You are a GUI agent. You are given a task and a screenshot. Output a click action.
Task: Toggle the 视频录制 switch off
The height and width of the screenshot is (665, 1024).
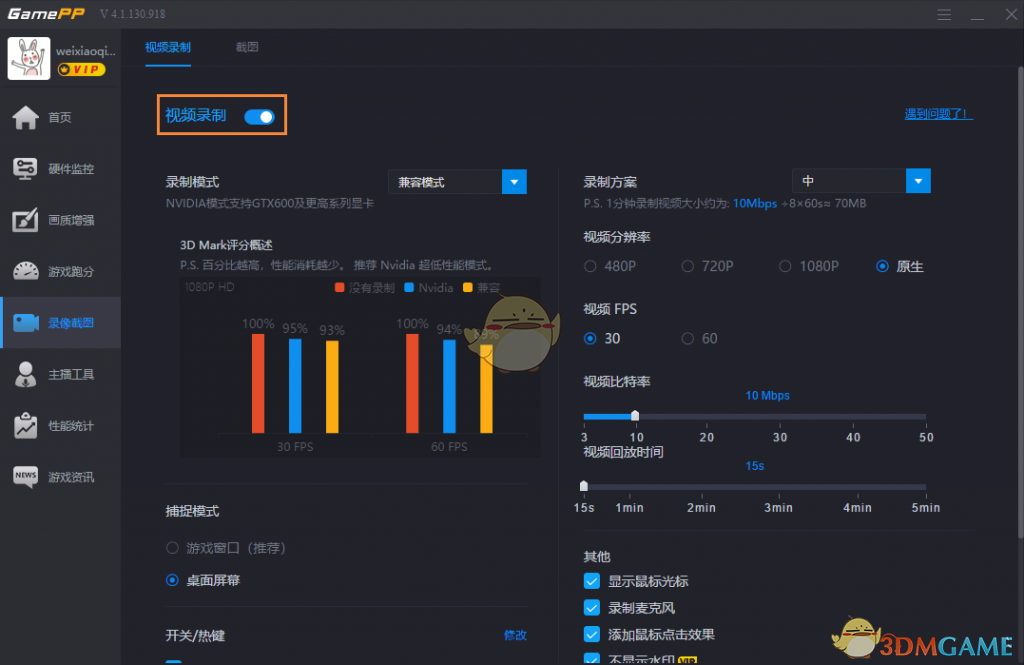click(259, 116)
